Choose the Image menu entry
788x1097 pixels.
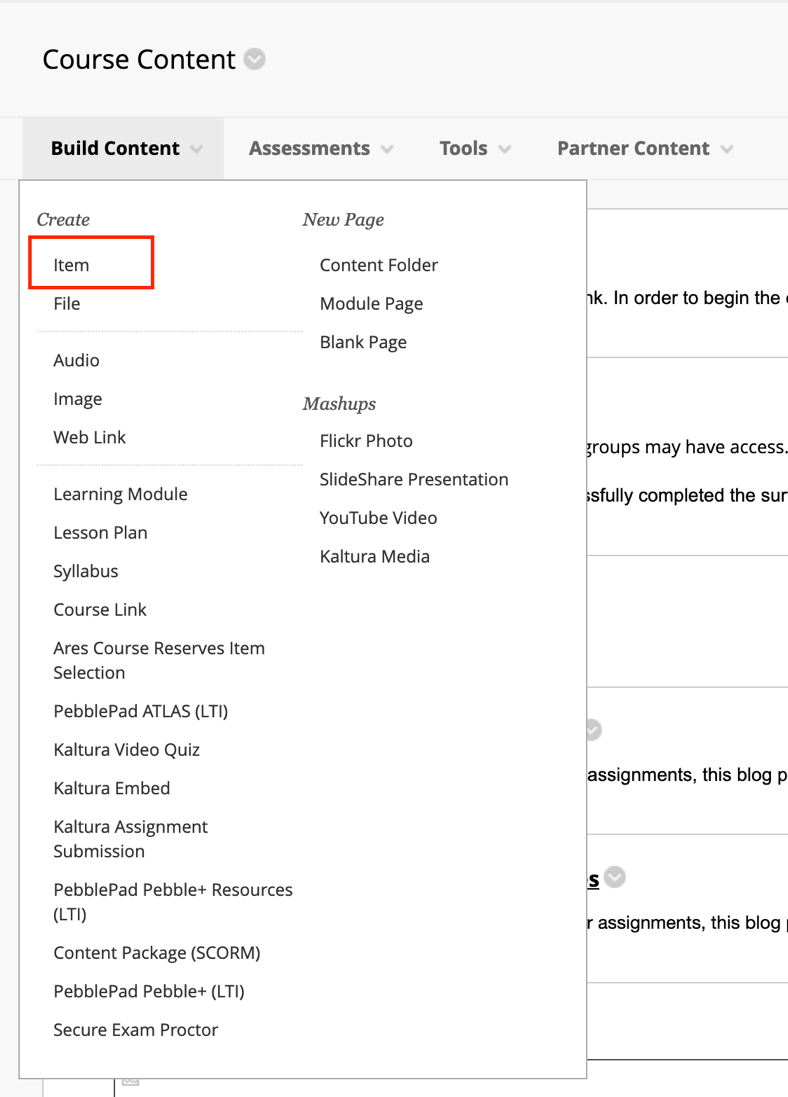[x=78, y=399]
